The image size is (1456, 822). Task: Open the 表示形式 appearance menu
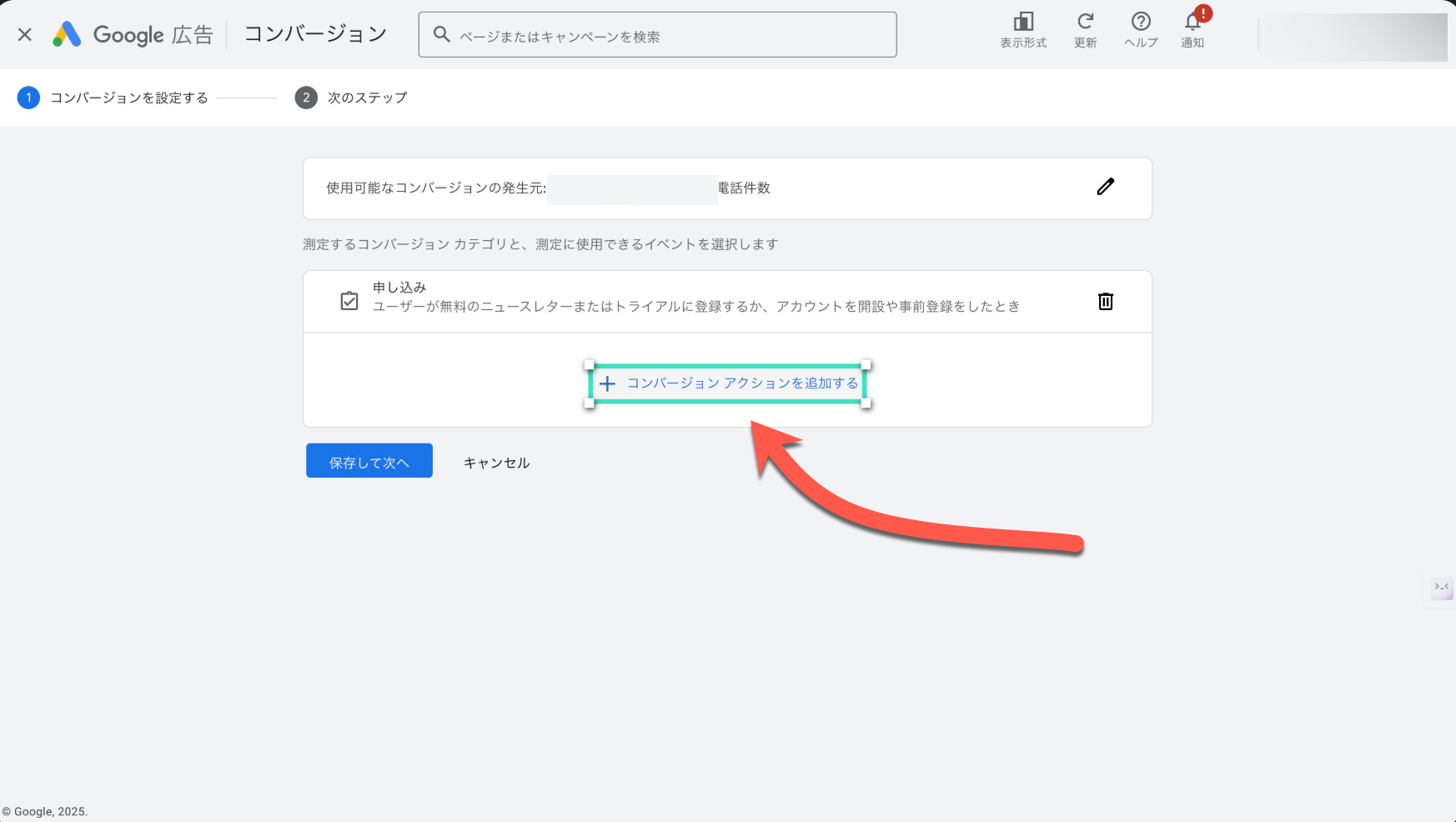click(x=1023, y=30)
